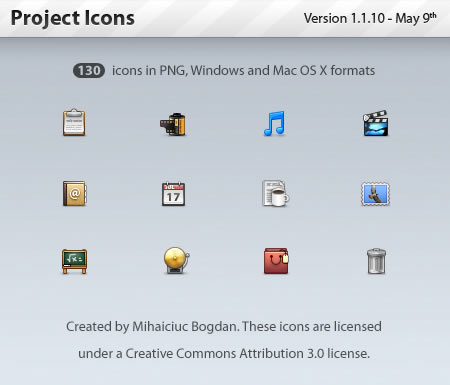Image resolution: width=450 pixels, height=385 pixels.
Task: Click the blue music notes icon
Action: pos(274,123)
